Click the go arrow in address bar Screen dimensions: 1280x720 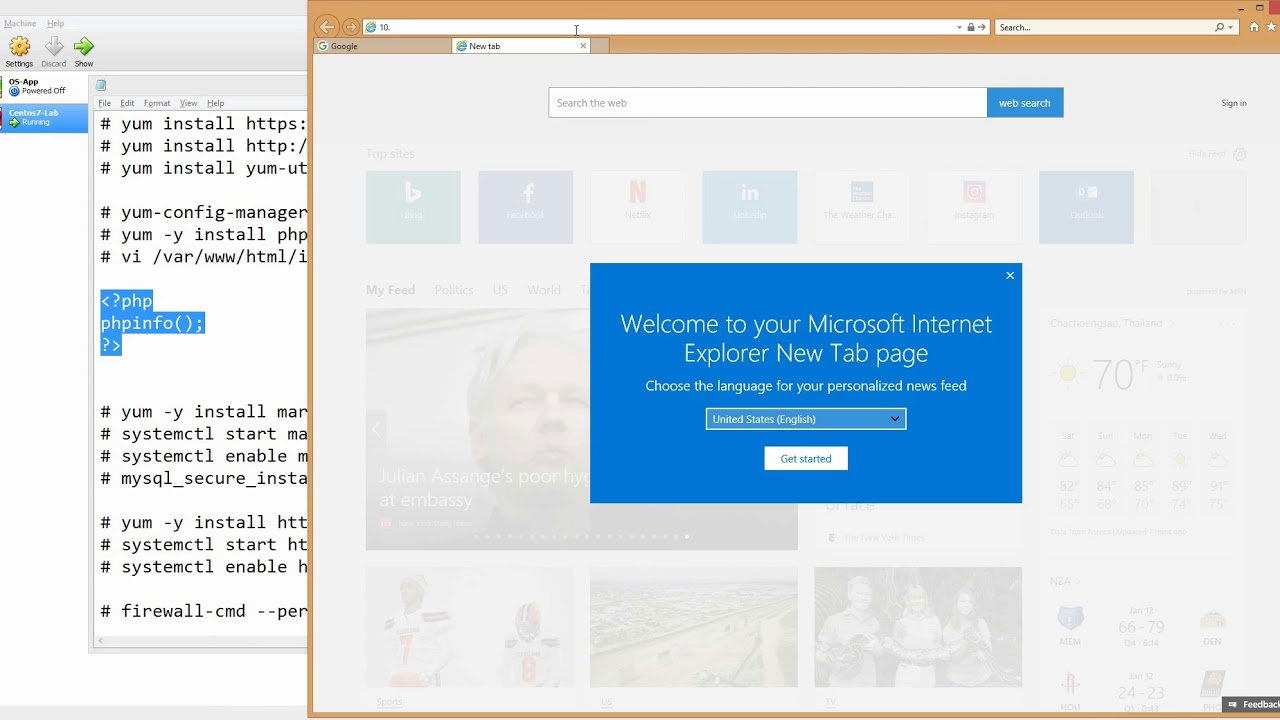tap(982, 27)
